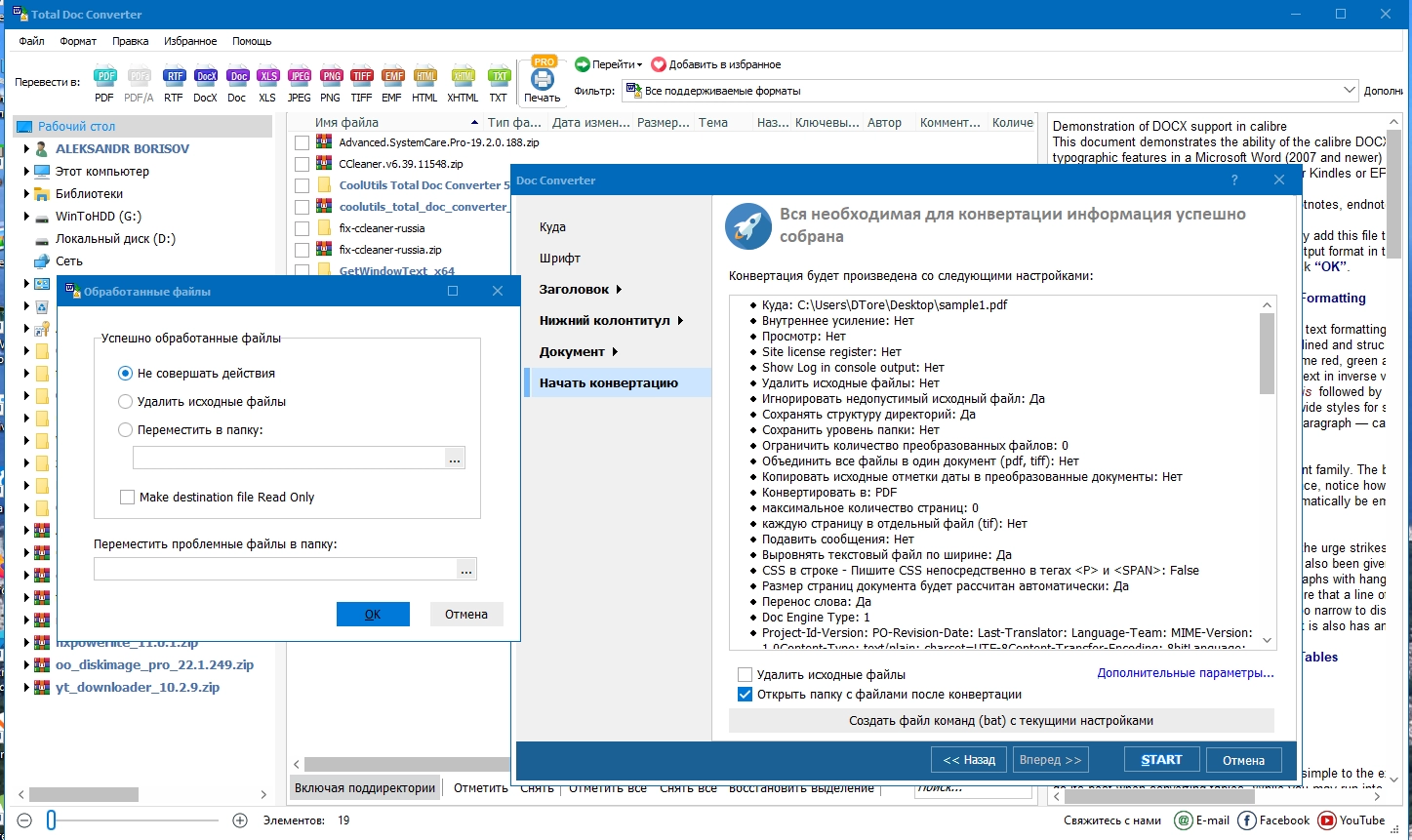Choose XHTML as the conversion format

463,82
